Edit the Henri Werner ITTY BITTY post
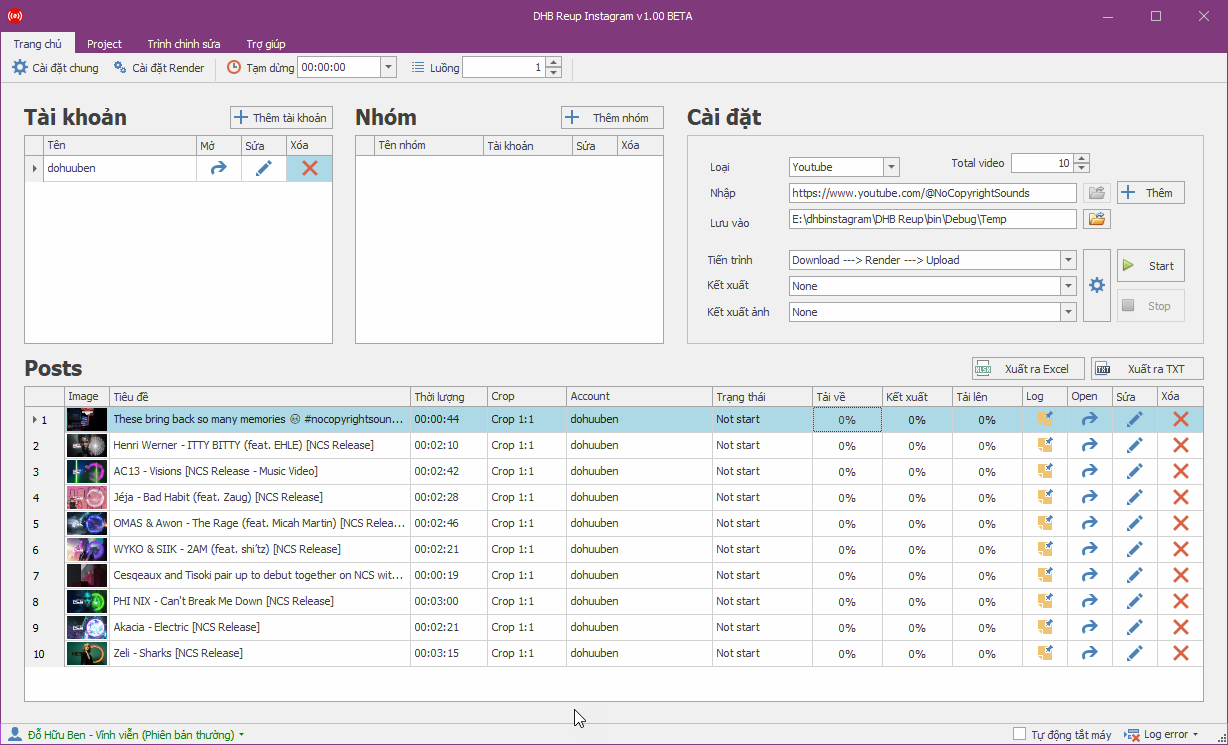The image size is (1228, 745). pos(1134,445)
